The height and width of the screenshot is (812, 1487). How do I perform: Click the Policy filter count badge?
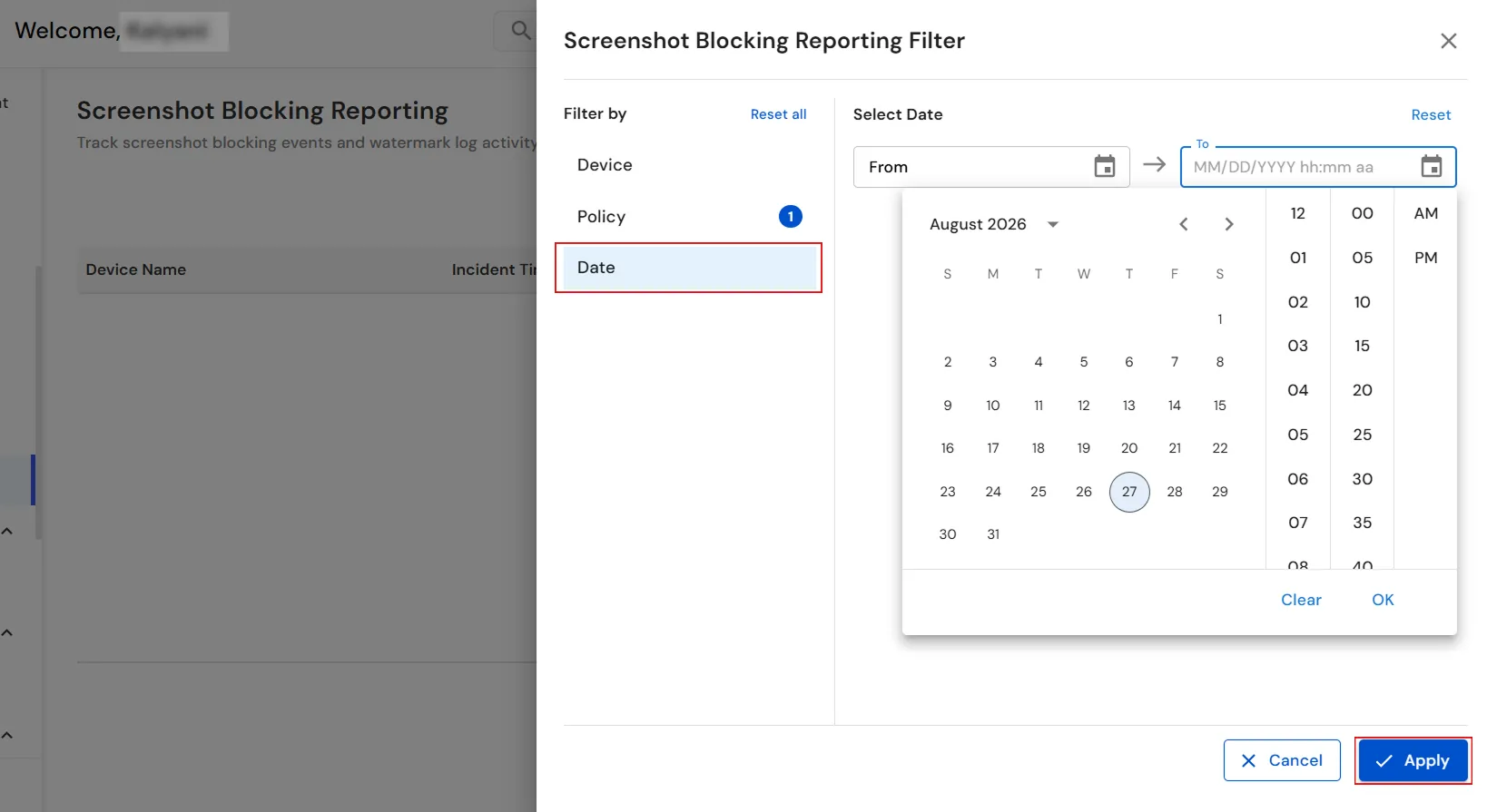click(x=791, y=217)
